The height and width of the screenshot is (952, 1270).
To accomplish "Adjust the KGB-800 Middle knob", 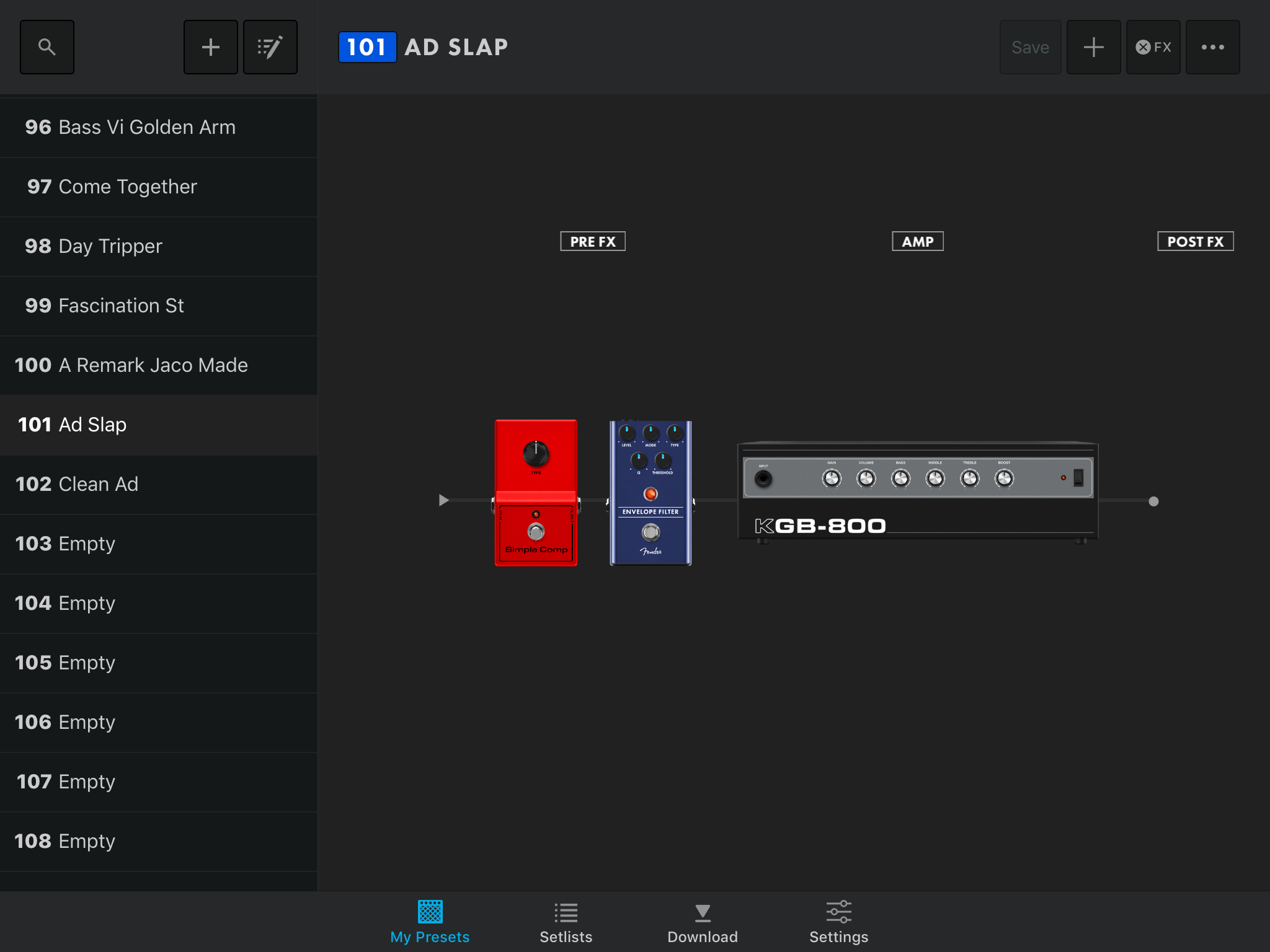I will pos(935,478).
